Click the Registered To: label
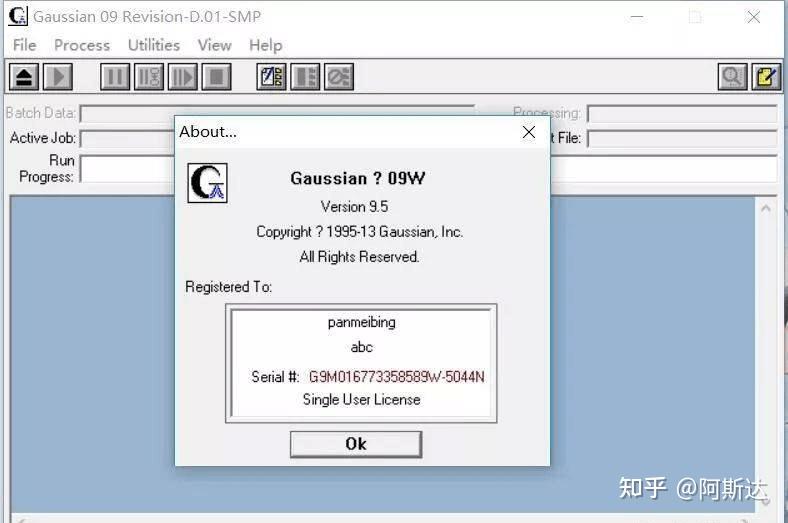788x523 pixels. tap(229, 287)
